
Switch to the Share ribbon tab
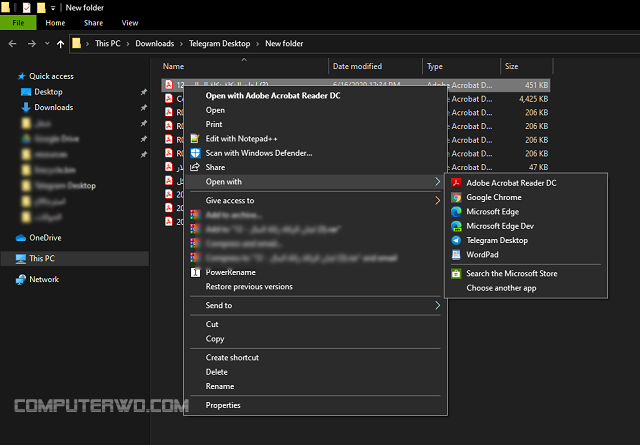pos(93,23)
